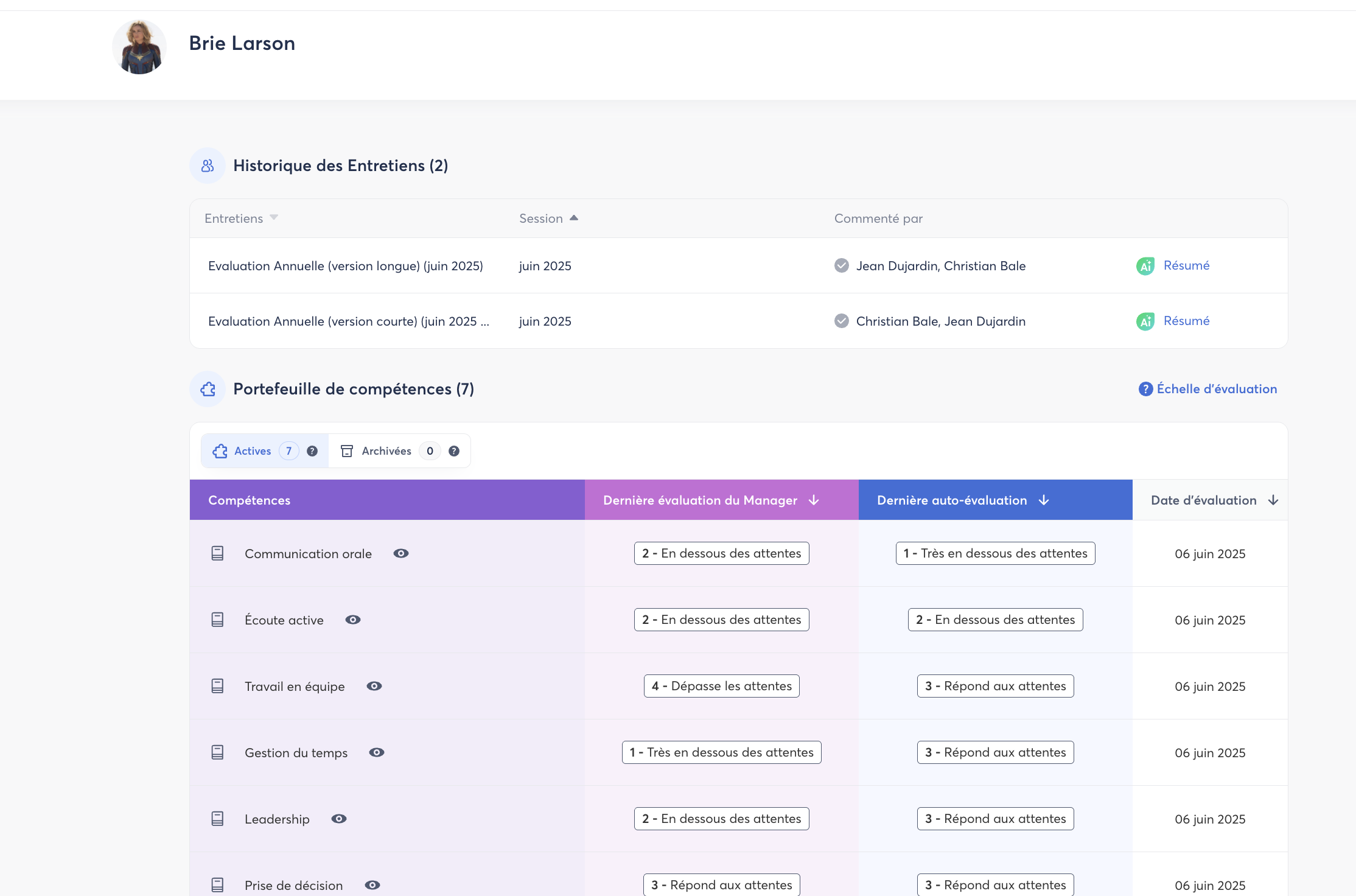Click the Historique des Entretiens section icon
This screenshot has width=1356, height=896.
(208, 166)
